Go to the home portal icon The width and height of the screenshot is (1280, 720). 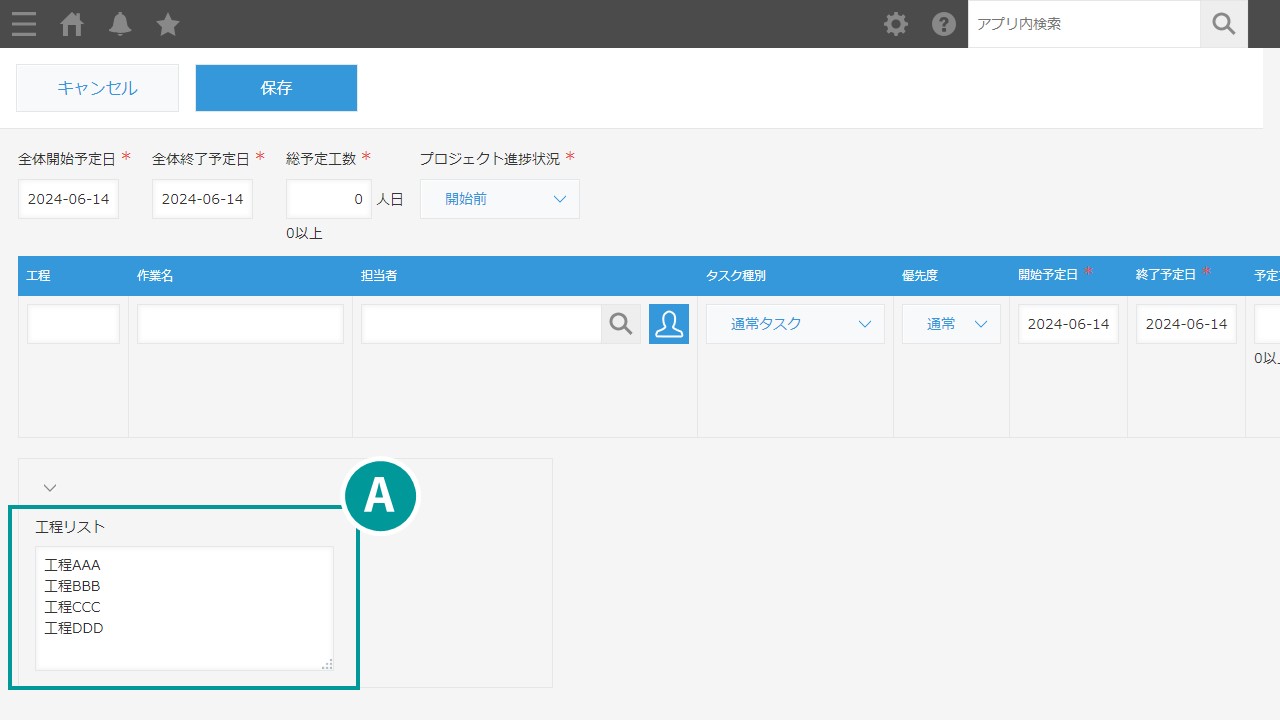(72, 24)
